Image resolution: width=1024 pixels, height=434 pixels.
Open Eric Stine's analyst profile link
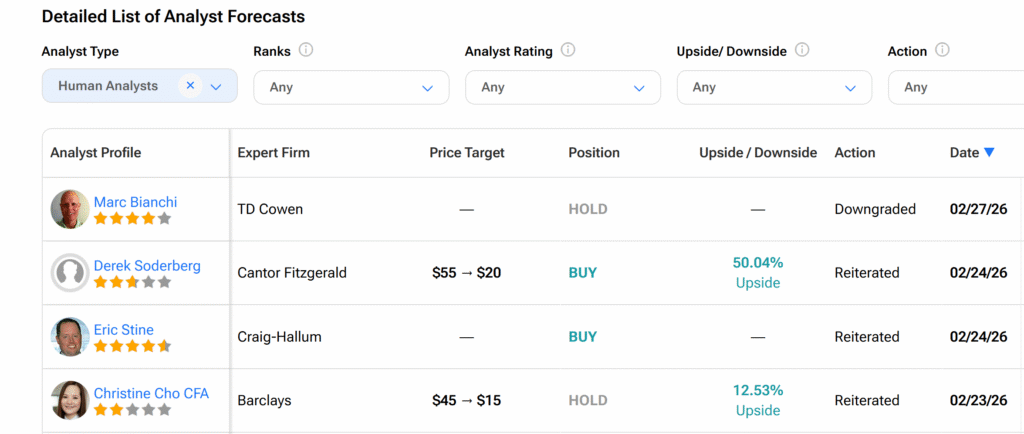coord(124,330)
